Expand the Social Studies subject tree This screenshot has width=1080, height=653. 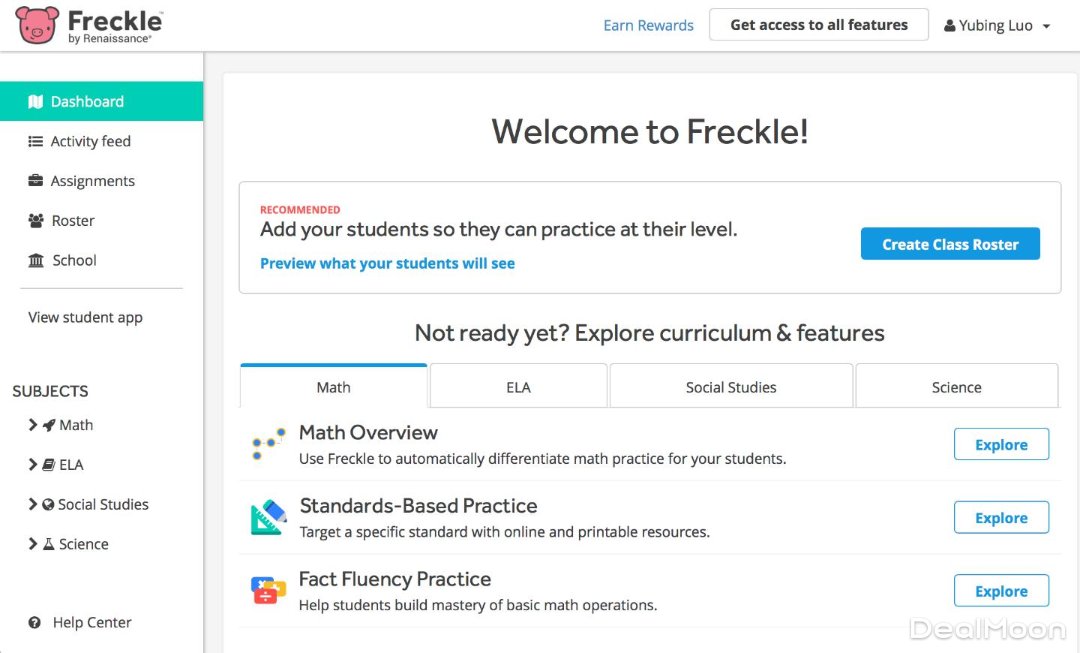tap(34, 505)
